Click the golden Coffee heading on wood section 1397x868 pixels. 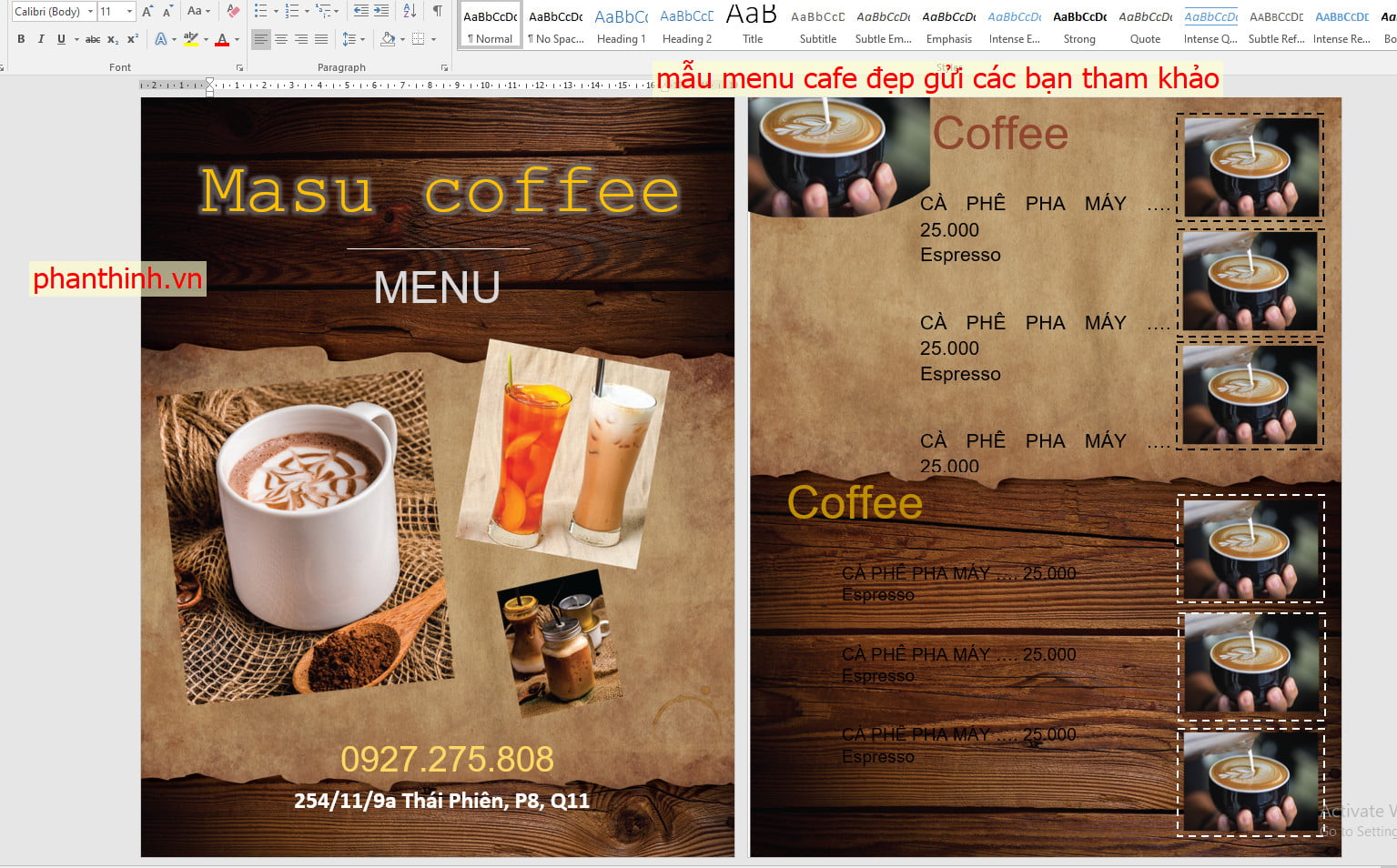click(x=855, y=502)
